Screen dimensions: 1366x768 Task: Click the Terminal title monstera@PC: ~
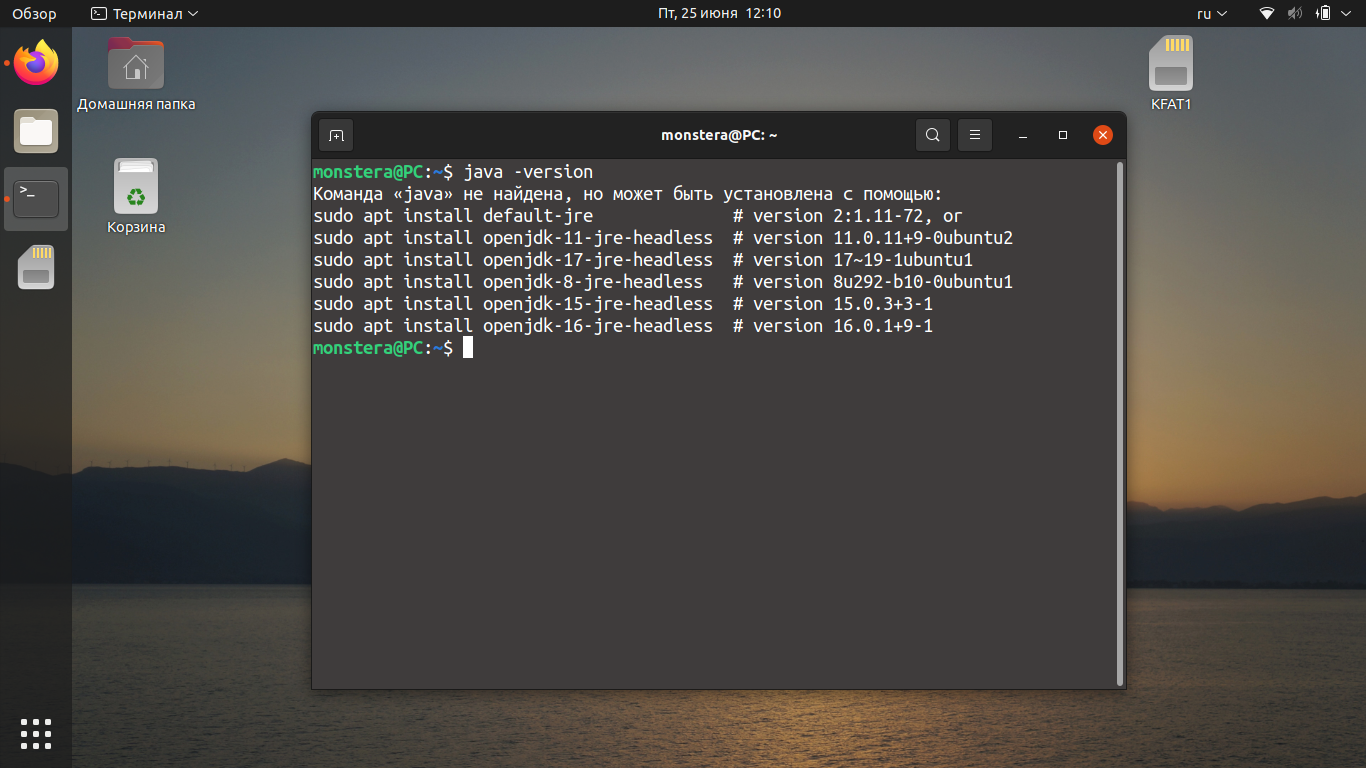click(x=719, y=135)
